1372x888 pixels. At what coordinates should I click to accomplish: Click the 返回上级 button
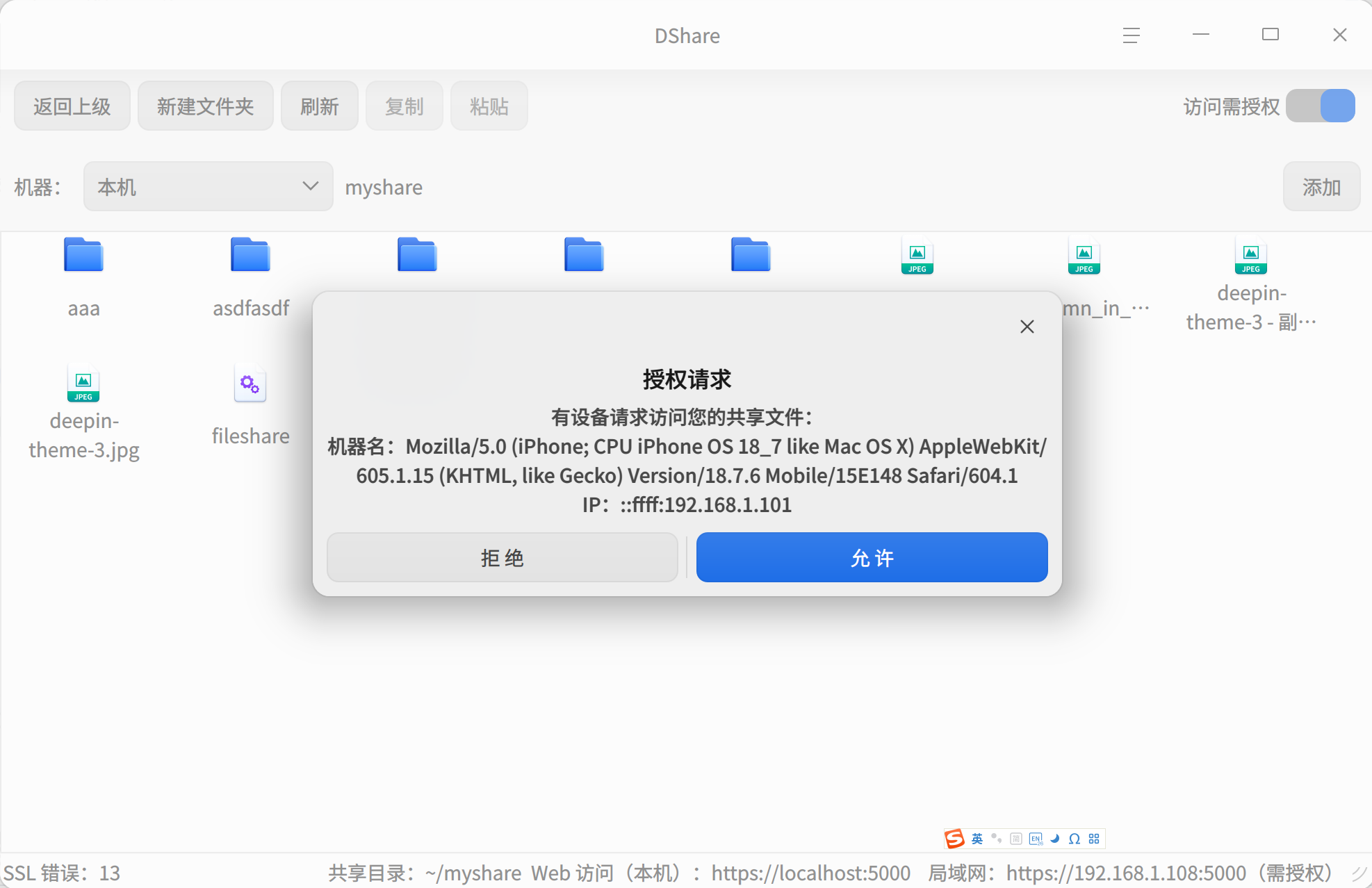(72, 106)
